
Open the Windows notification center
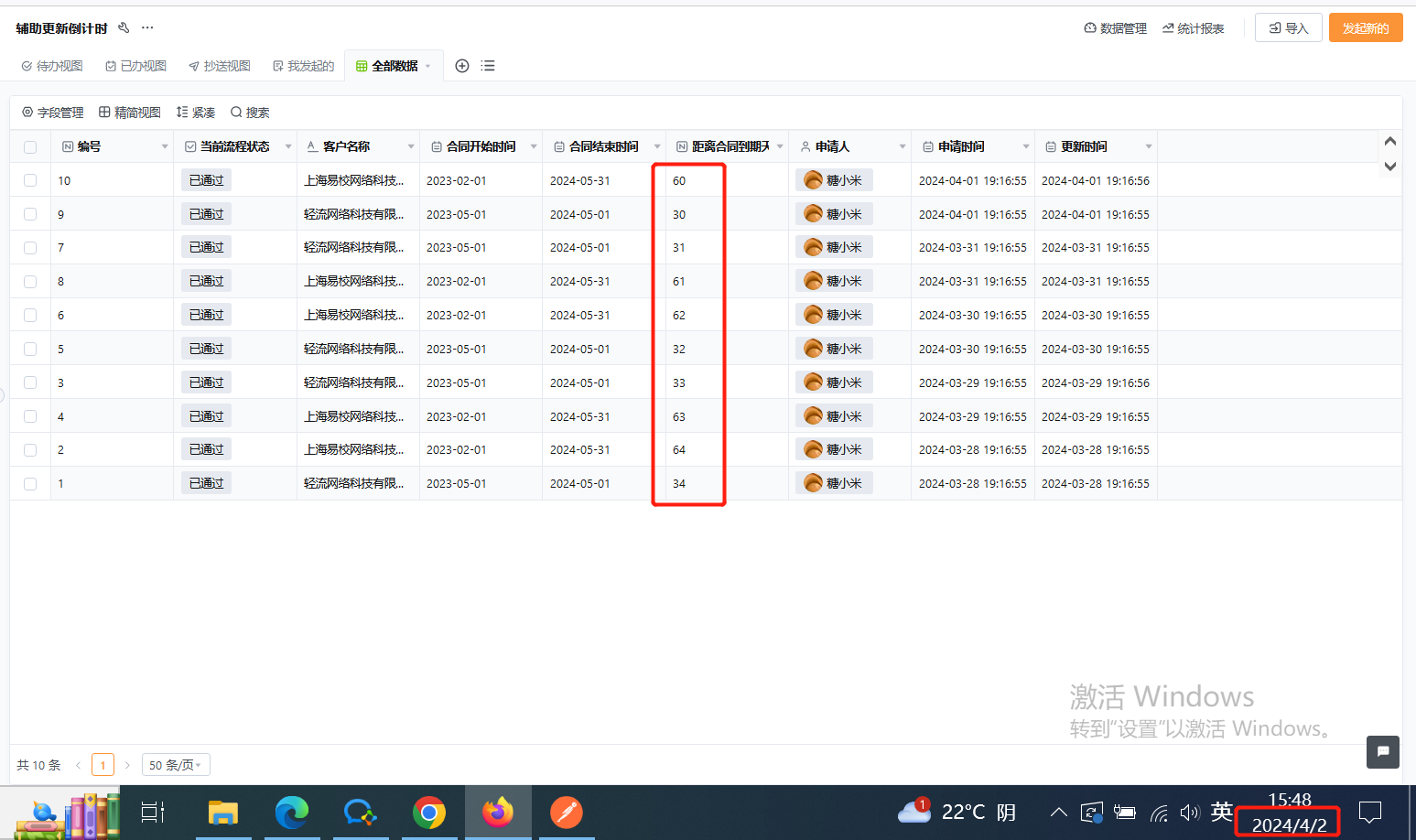coord(1370,812)
